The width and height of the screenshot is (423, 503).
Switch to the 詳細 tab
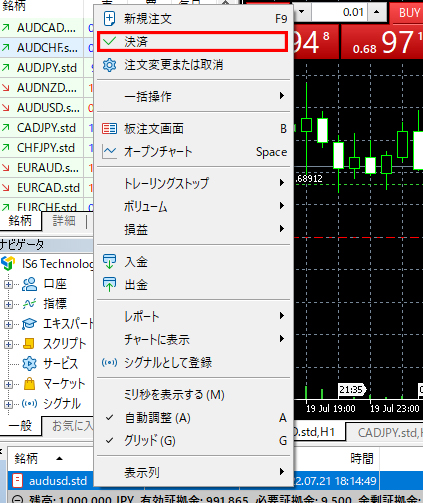pyautogui.click(x=64, y=221)
